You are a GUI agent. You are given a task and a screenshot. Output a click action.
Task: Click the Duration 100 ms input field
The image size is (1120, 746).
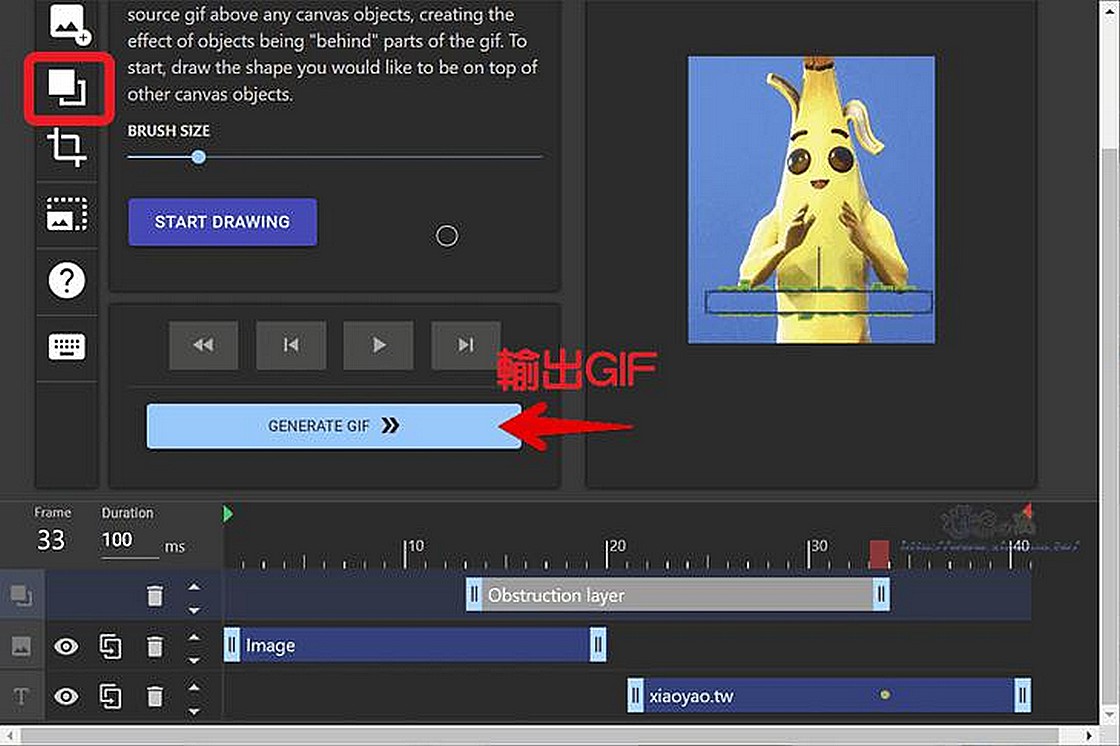(130, 540)
